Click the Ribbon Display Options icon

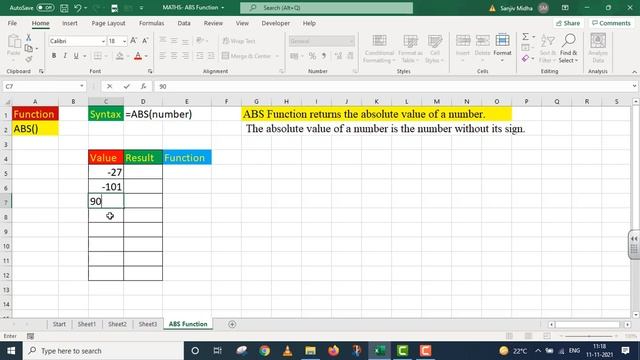tap(565, 8)
